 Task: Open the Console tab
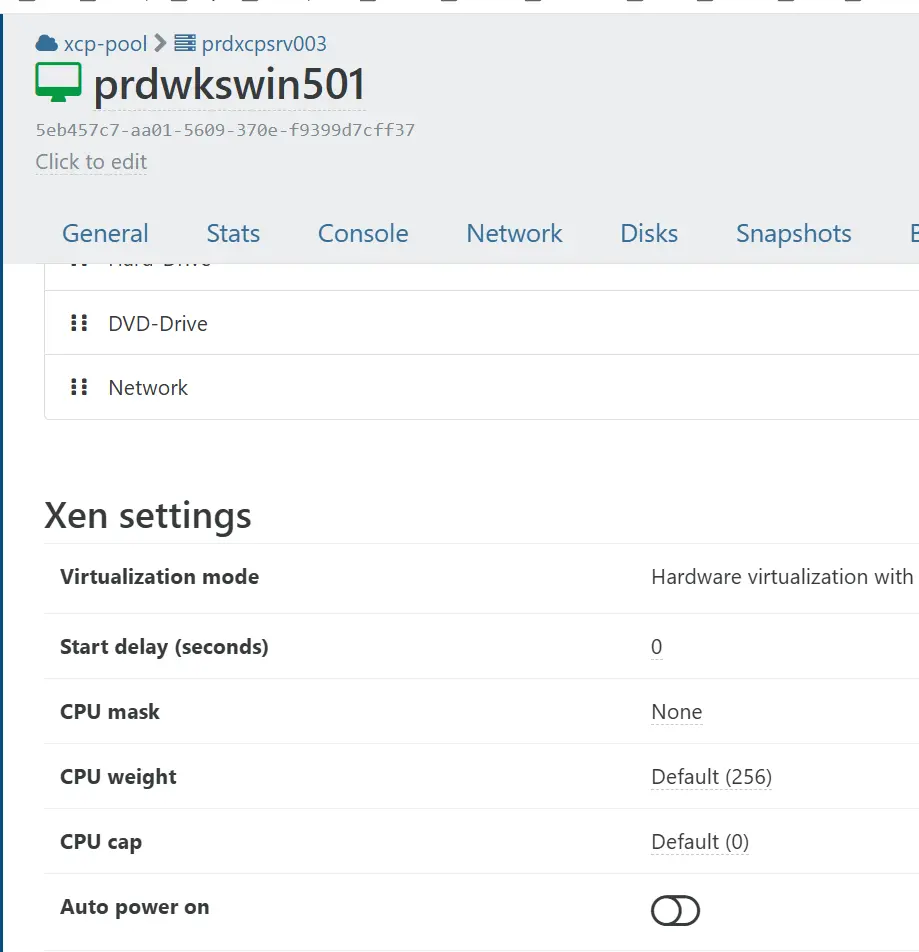pyautogui.click(x=362, y=233)
